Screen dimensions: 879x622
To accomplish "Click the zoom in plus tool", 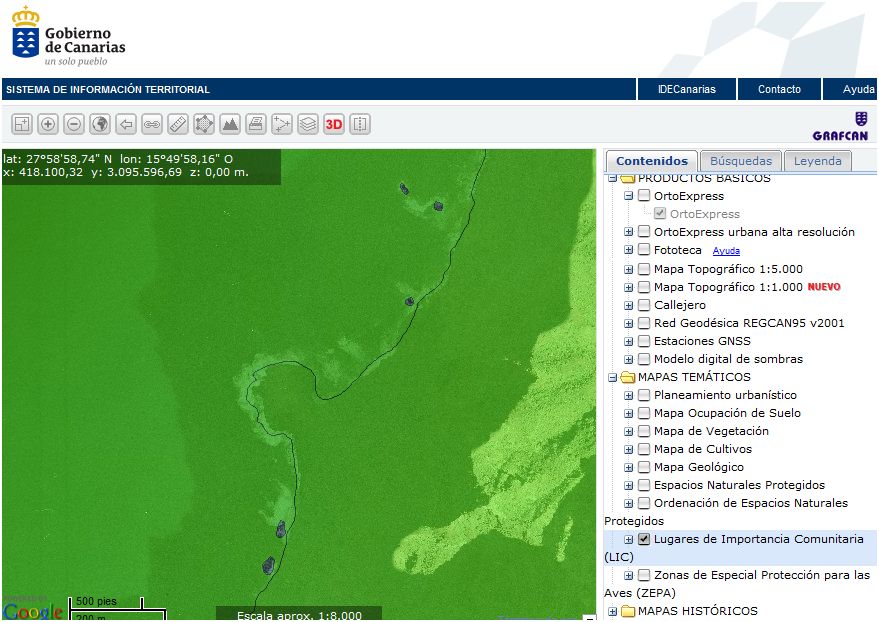I will [x=48, y=124].
